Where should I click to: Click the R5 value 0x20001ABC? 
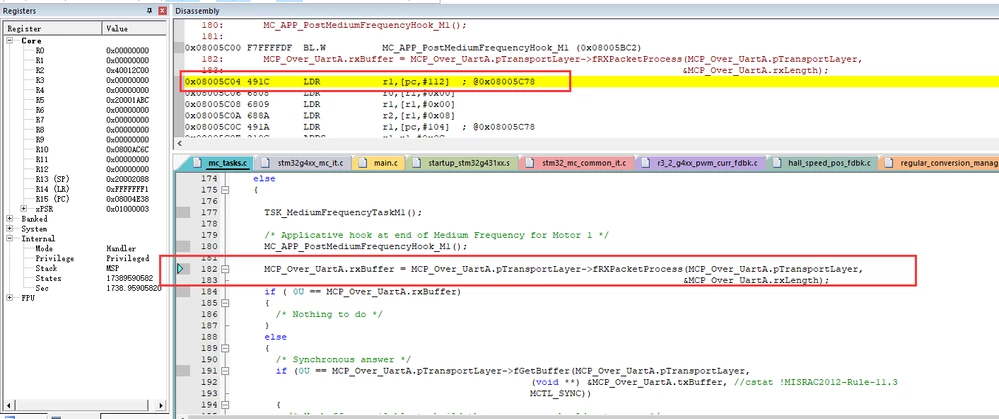(127, 100)
